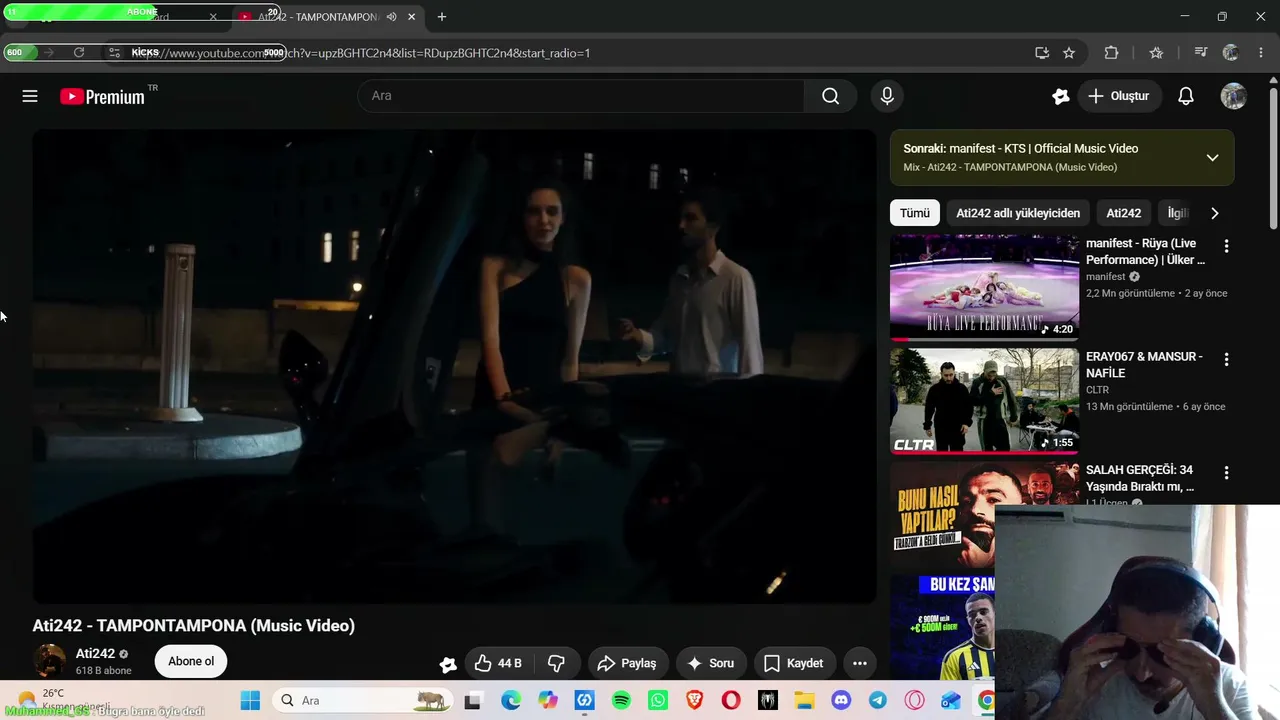This screenshot has width=1280, height=720.
Task: Click the Paylaş share button
Action: tap(627, 663)
